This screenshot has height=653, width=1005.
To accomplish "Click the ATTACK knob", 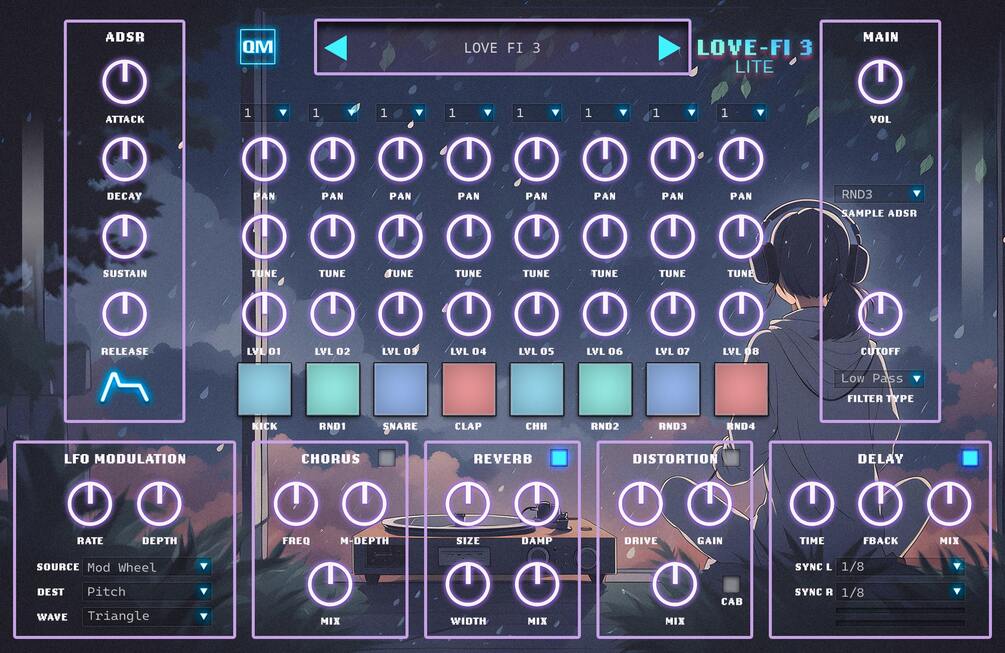I will [x=124, y=82].
